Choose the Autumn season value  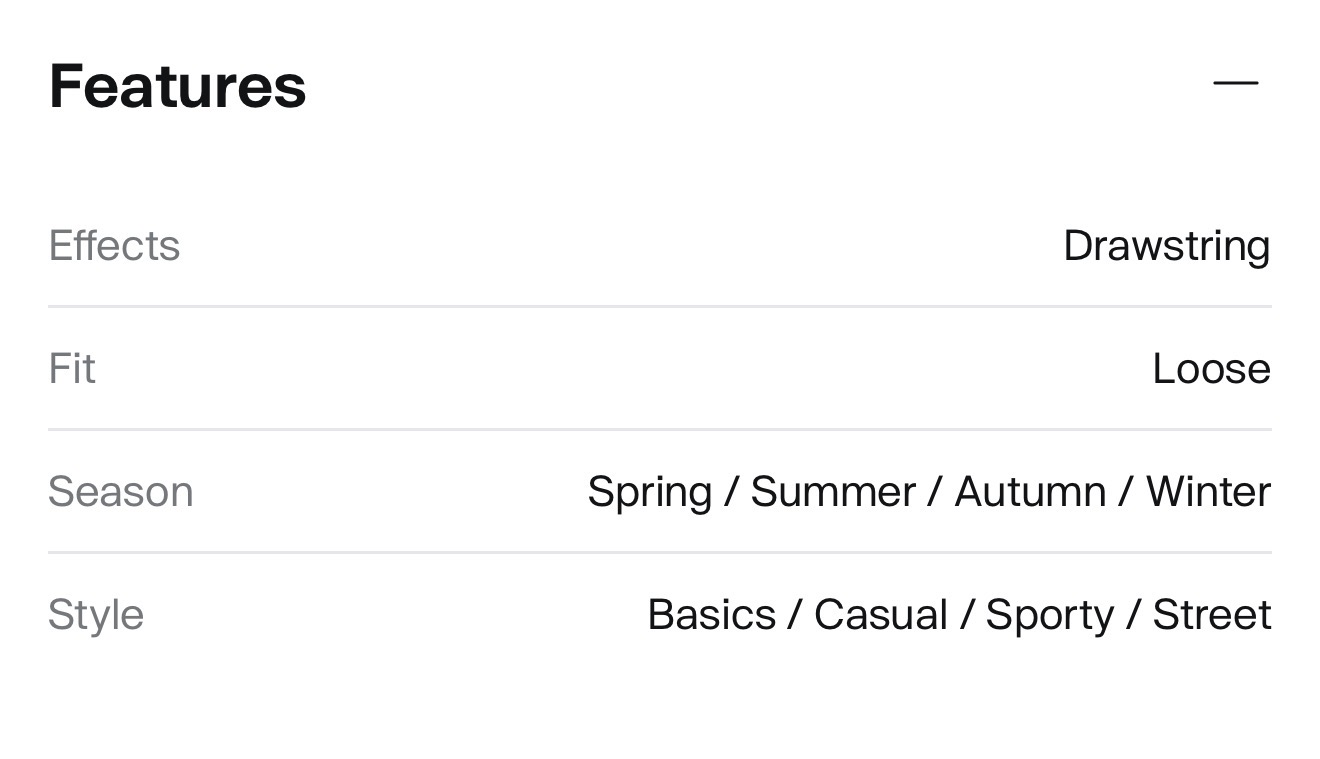[x=1030, y=492]
